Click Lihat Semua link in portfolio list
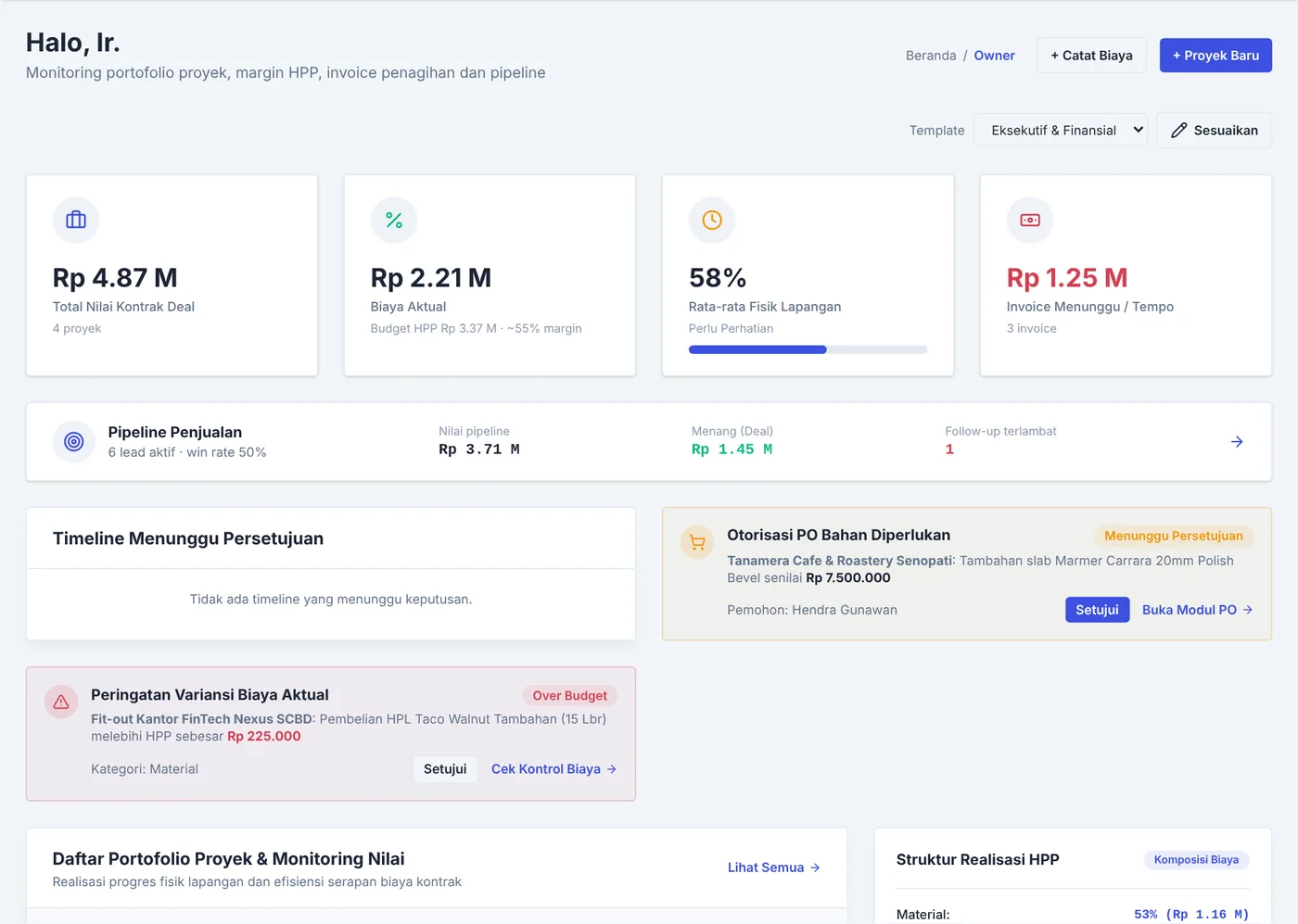The image size is (1298, 924). [x=773, y=867]
